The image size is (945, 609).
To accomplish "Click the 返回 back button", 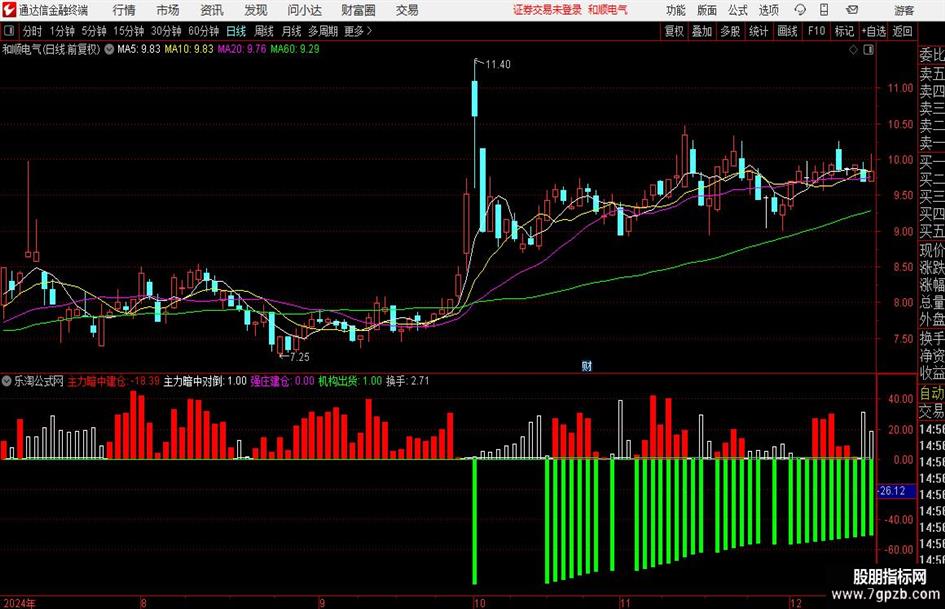I will (x=902, y=31).
